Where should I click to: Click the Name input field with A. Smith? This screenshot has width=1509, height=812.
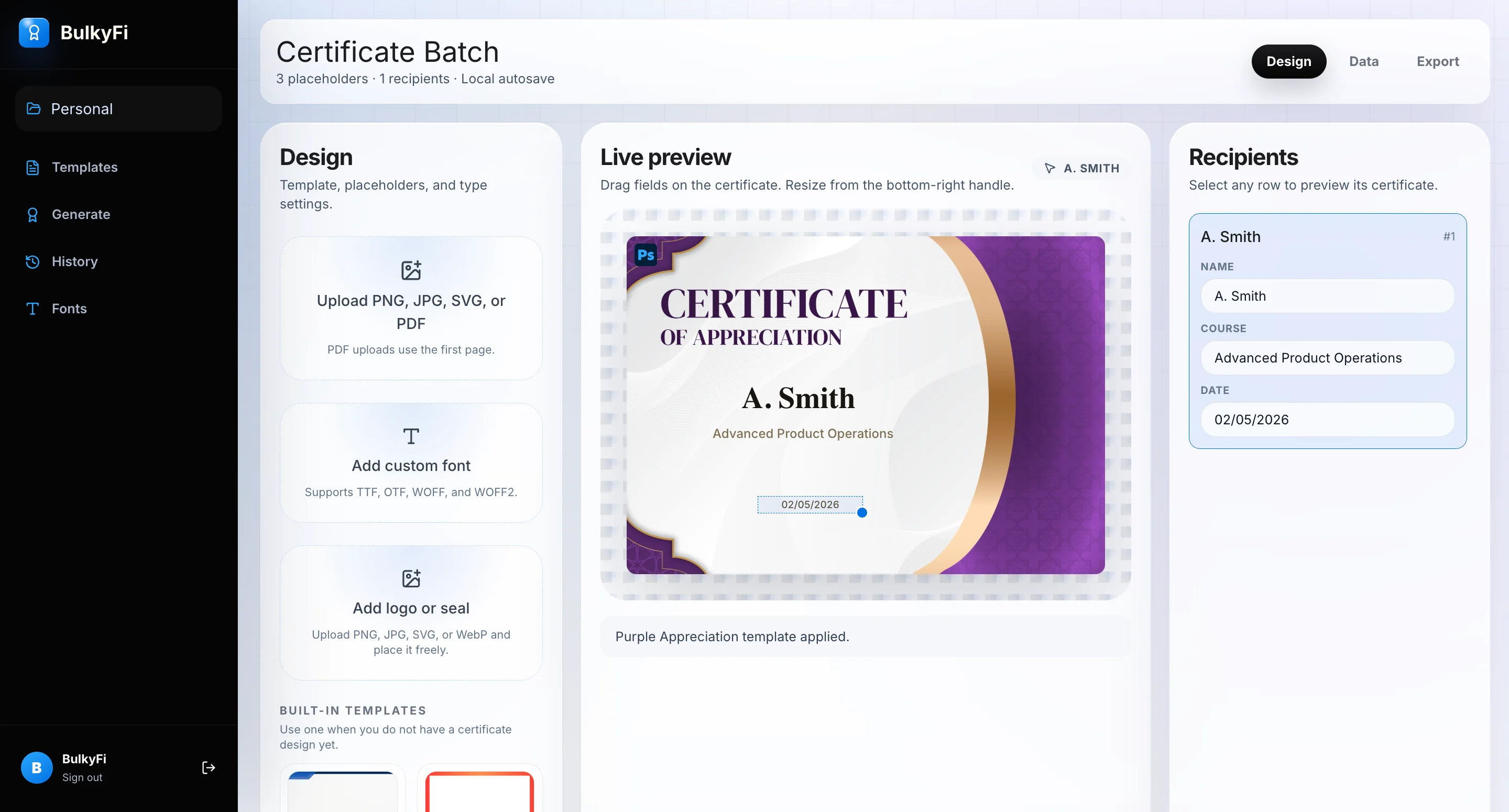[x=1327, y=296]
